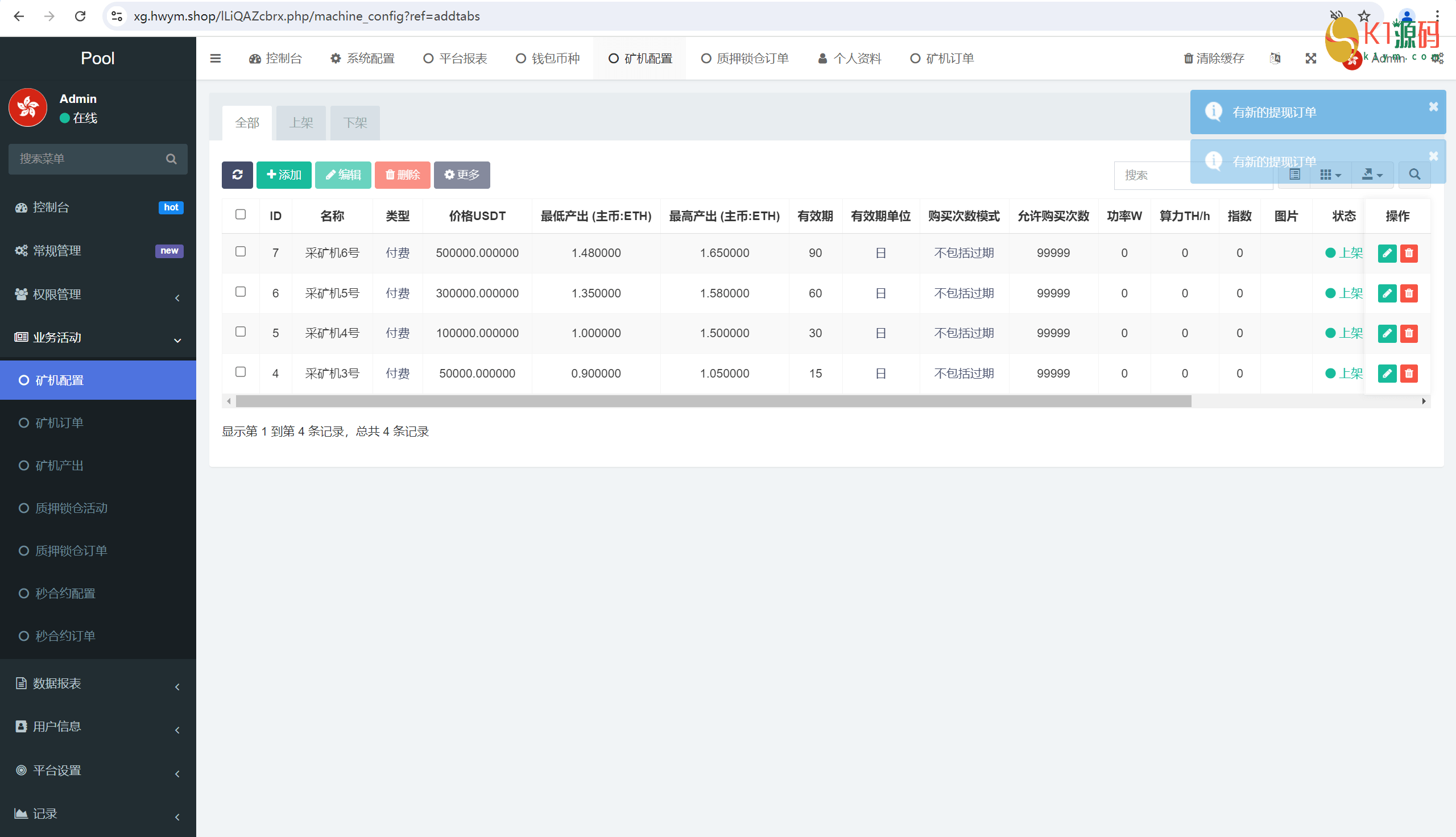Click the magnifier search icon in table toolbar

[x=1414, y=175]
